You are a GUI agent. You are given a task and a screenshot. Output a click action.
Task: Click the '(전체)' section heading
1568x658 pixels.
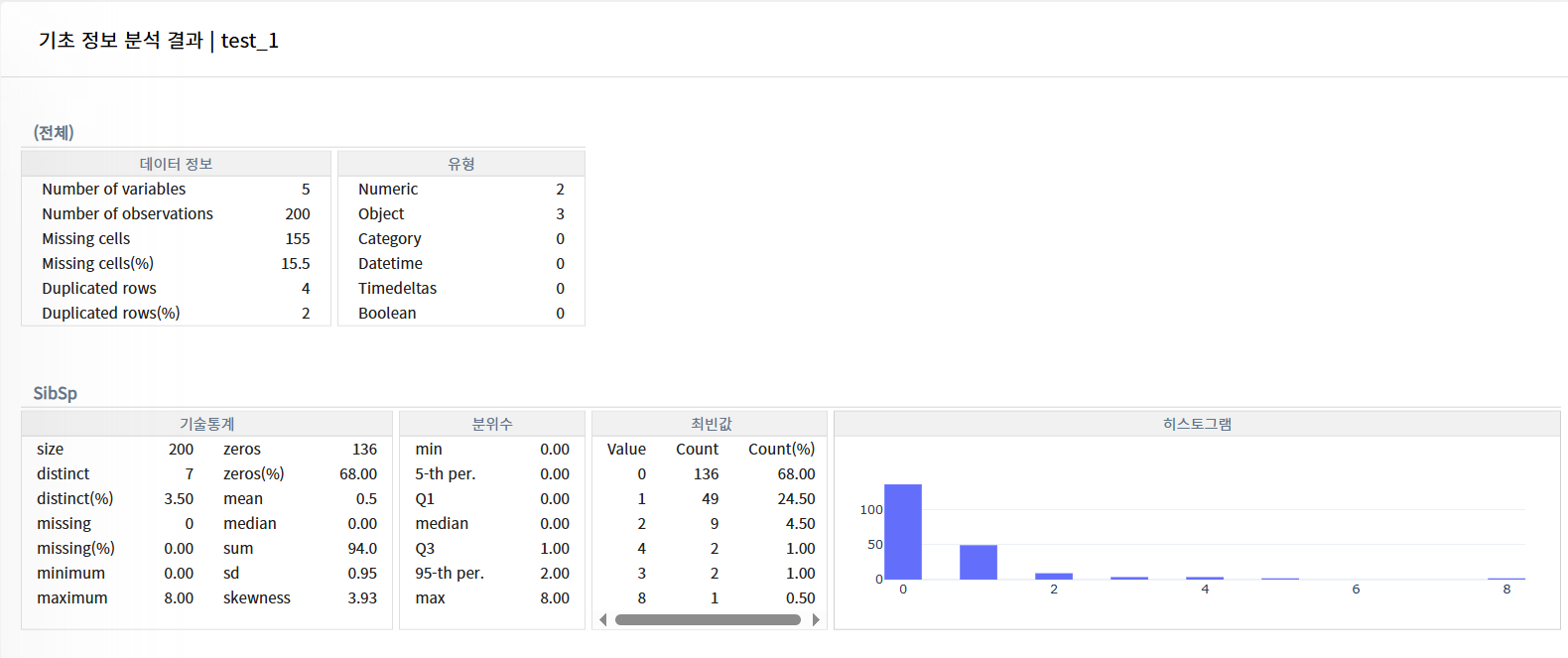coord(54,133)
